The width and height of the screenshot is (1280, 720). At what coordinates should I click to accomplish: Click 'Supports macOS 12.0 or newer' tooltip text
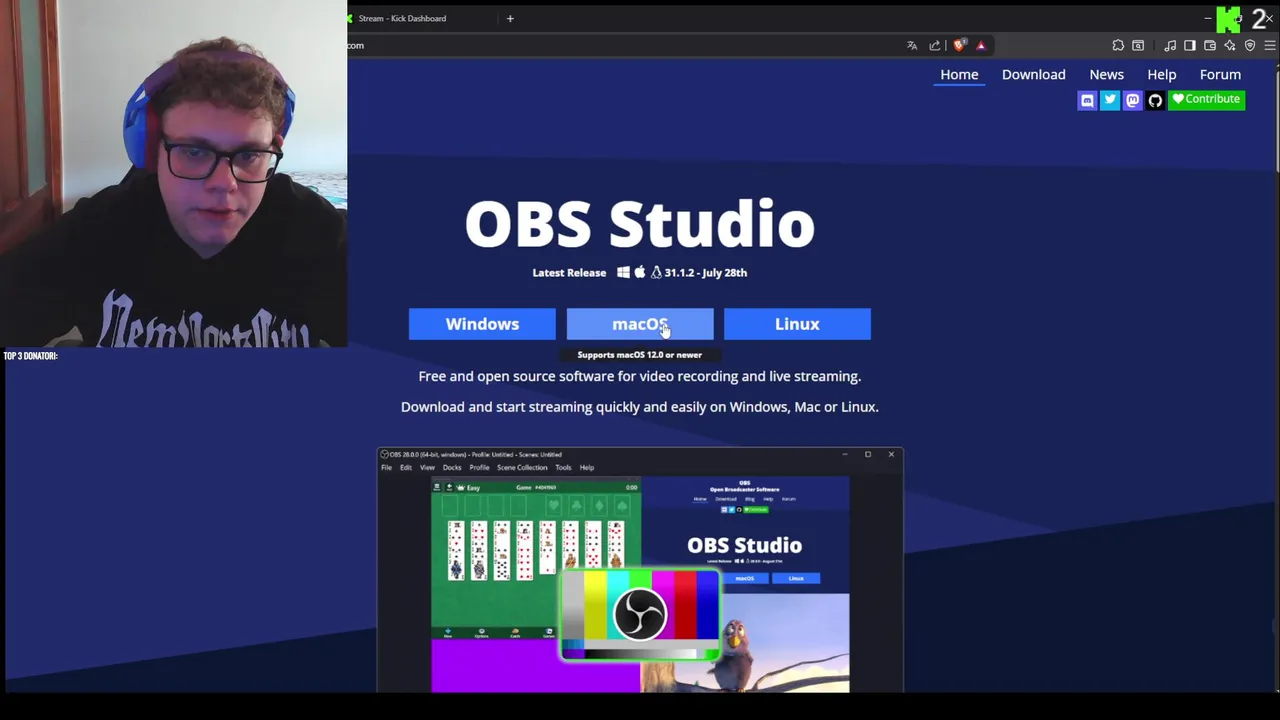[640, 355]
